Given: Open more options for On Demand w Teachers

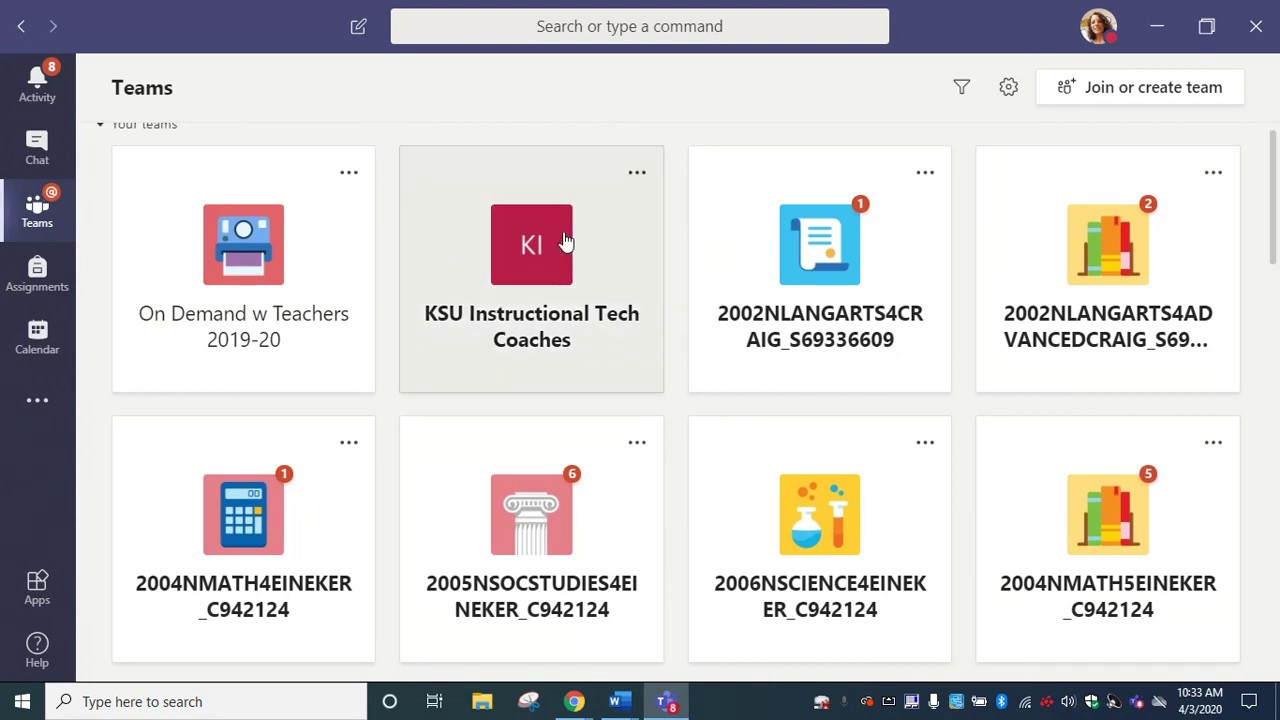Looking at the screenshot, I should coord(348,172).
